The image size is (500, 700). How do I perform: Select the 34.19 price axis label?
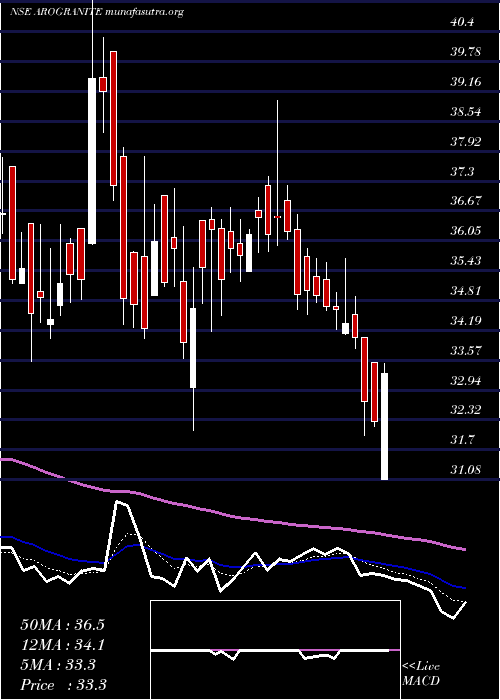point(466,321)
